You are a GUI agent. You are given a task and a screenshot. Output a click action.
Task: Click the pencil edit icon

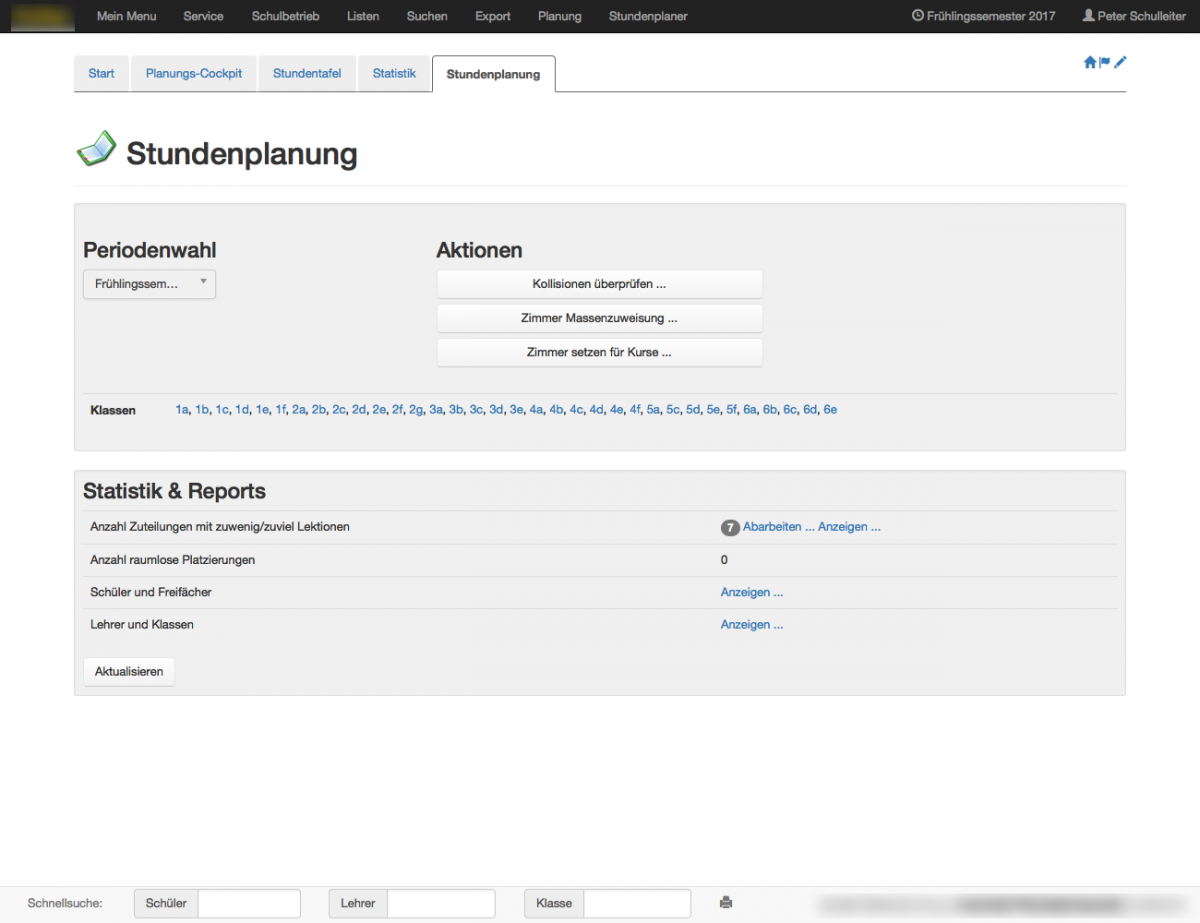pyautogui.click(x=1120, y=62)
